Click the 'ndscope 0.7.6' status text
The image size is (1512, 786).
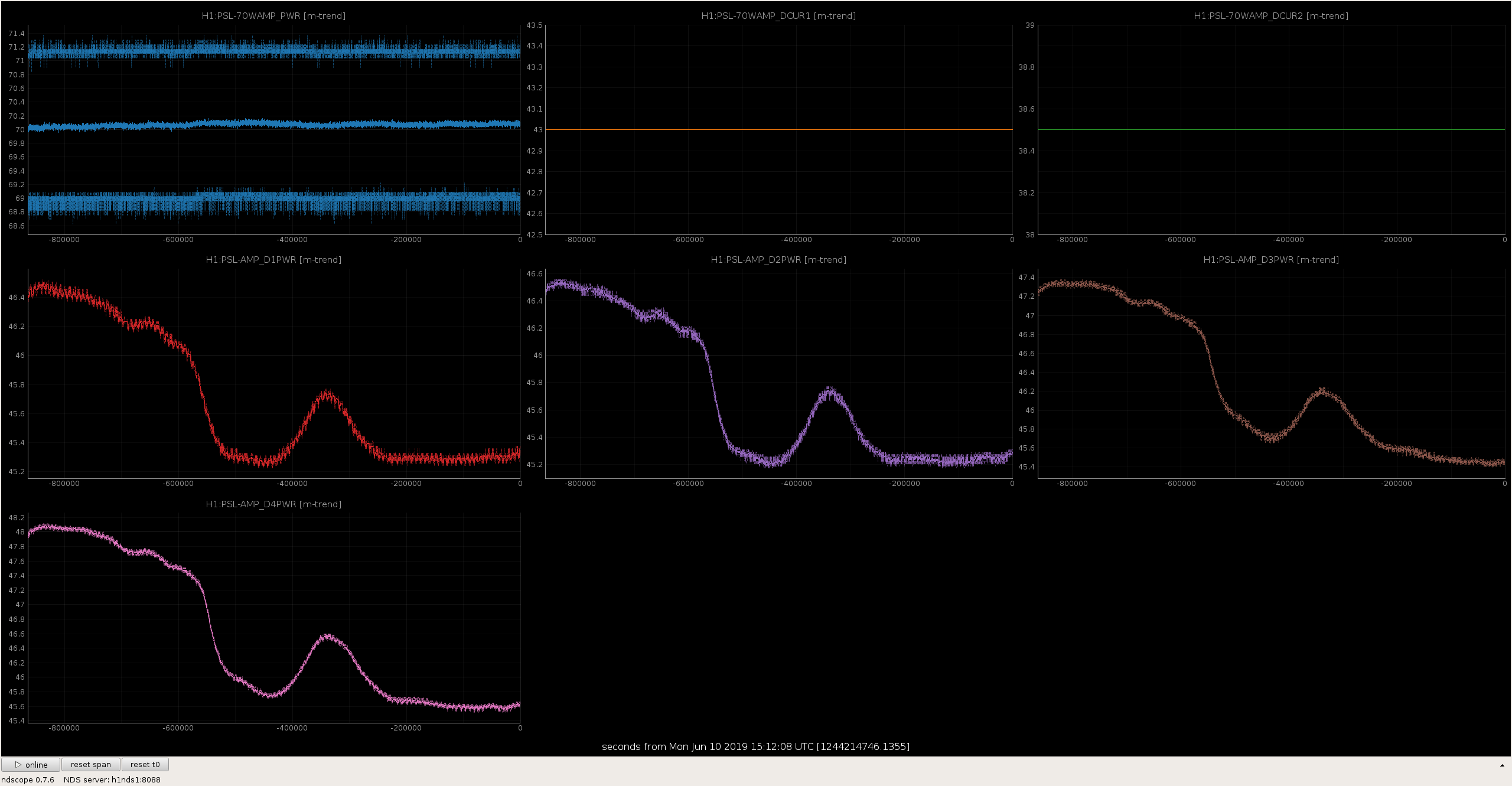[28, 780]
